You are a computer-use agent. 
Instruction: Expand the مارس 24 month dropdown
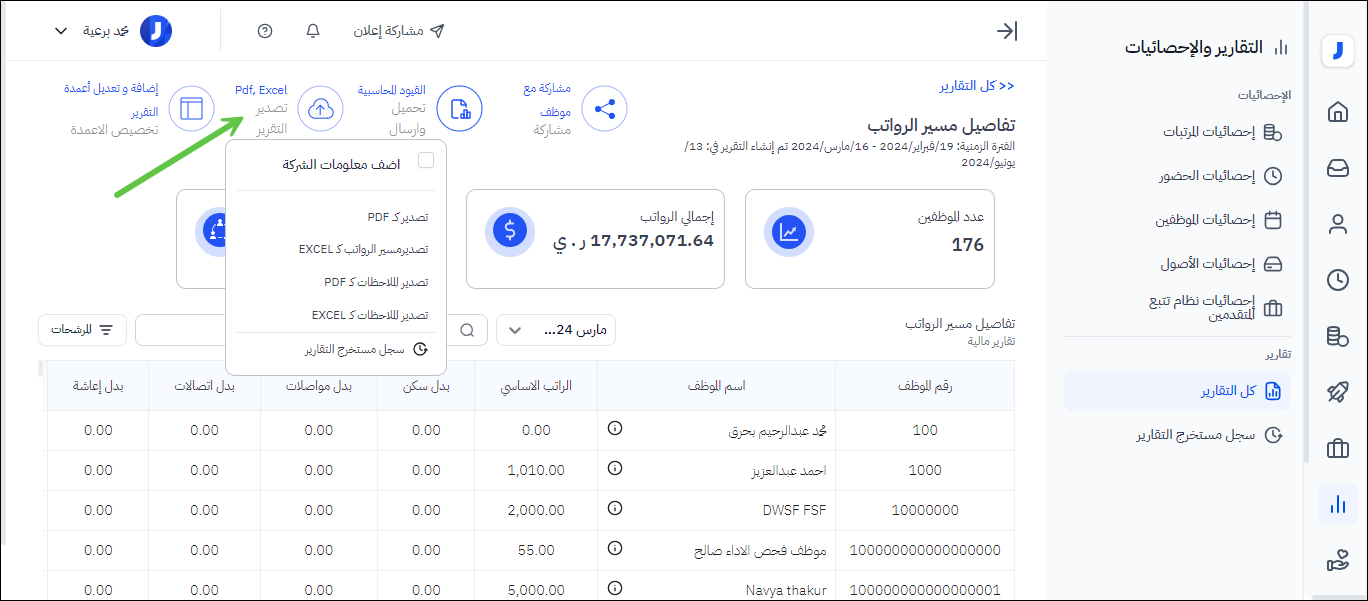coord(555,330)
